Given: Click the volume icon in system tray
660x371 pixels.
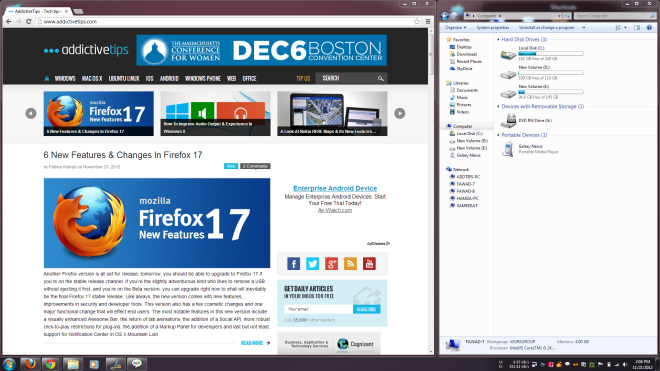Looking at the screenshot, I should [x=625, y=365].
